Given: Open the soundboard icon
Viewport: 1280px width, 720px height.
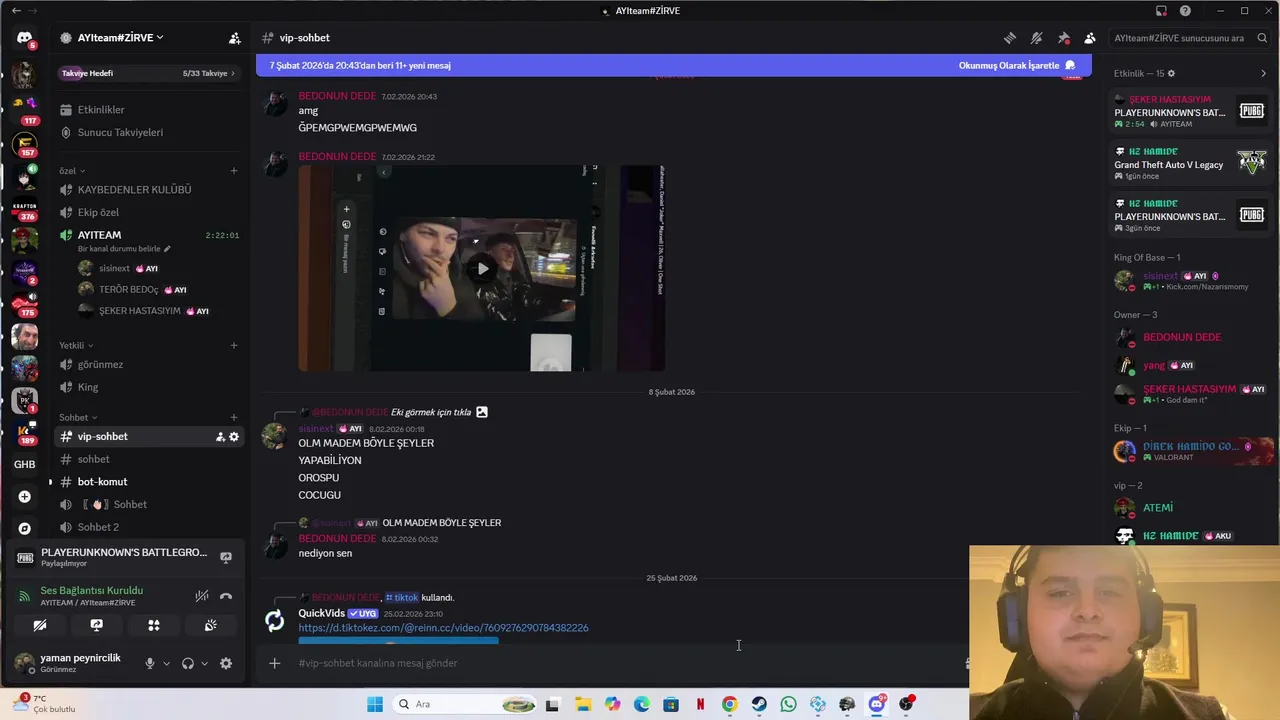Looking at the screenshot, I should [x=211, y=625].
